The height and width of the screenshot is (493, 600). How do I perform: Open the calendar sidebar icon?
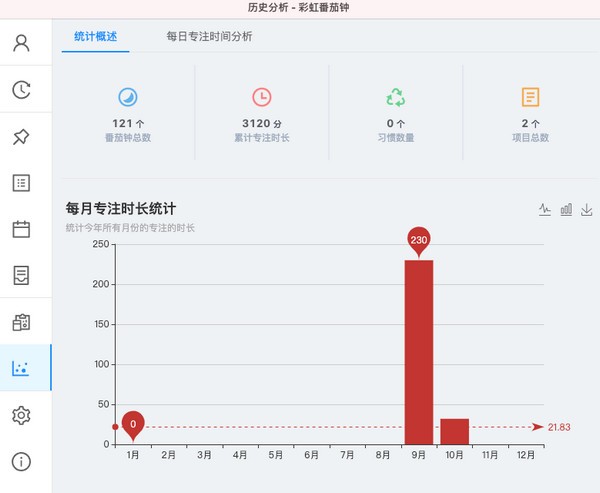pos(21,229)
